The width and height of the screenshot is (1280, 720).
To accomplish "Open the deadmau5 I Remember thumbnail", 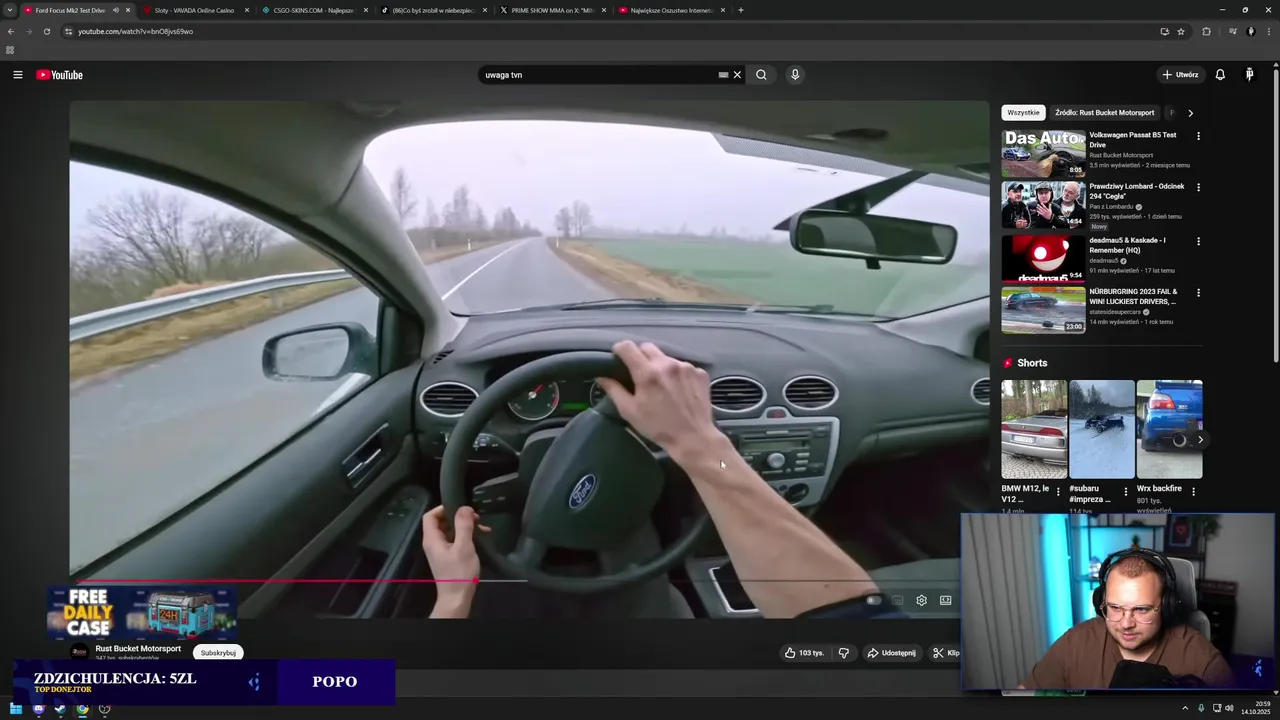I will tap(1043, 258).
